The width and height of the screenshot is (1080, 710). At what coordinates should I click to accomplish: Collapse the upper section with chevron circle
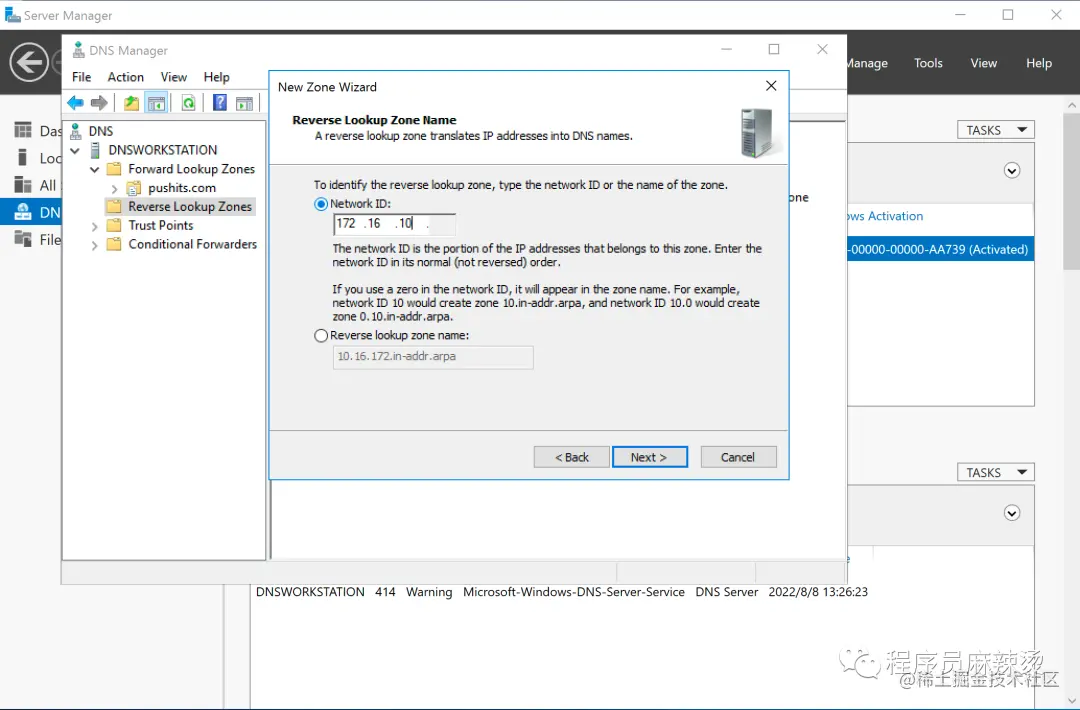1012,171
